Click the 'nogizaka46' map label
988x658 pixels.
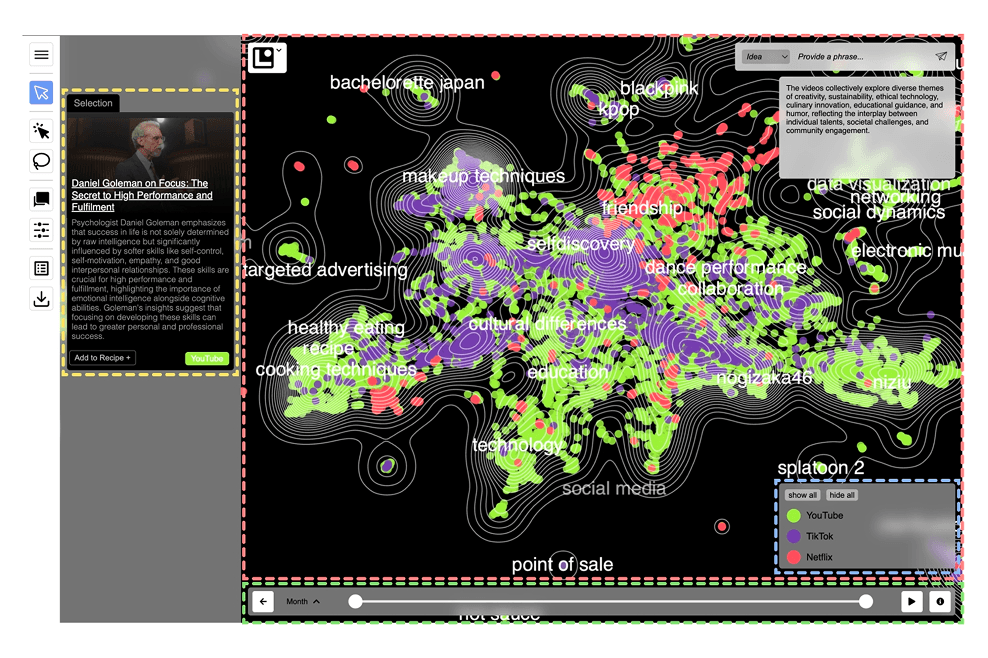tap(764, 378)
